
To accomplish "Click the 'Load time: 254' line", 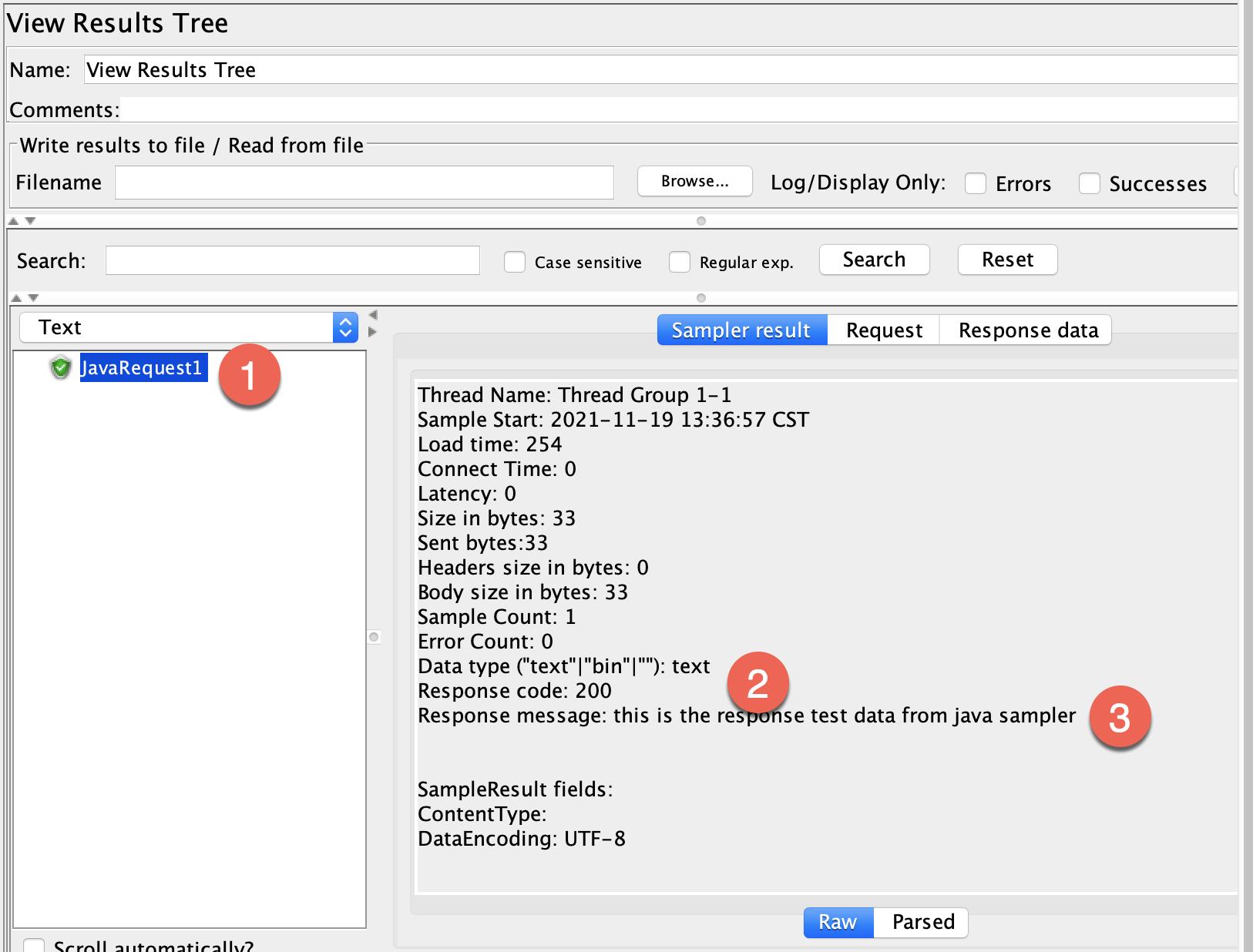I will [490, 444].
